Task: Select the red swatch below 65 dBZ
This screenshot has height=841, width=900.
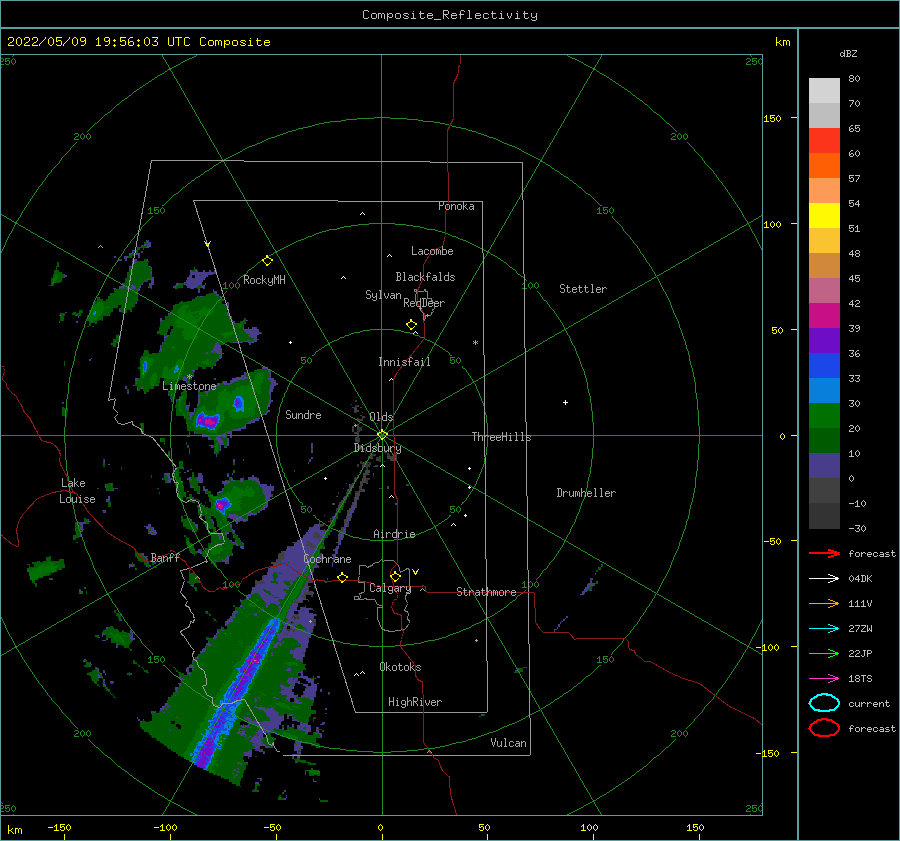Action: [824, 140]
